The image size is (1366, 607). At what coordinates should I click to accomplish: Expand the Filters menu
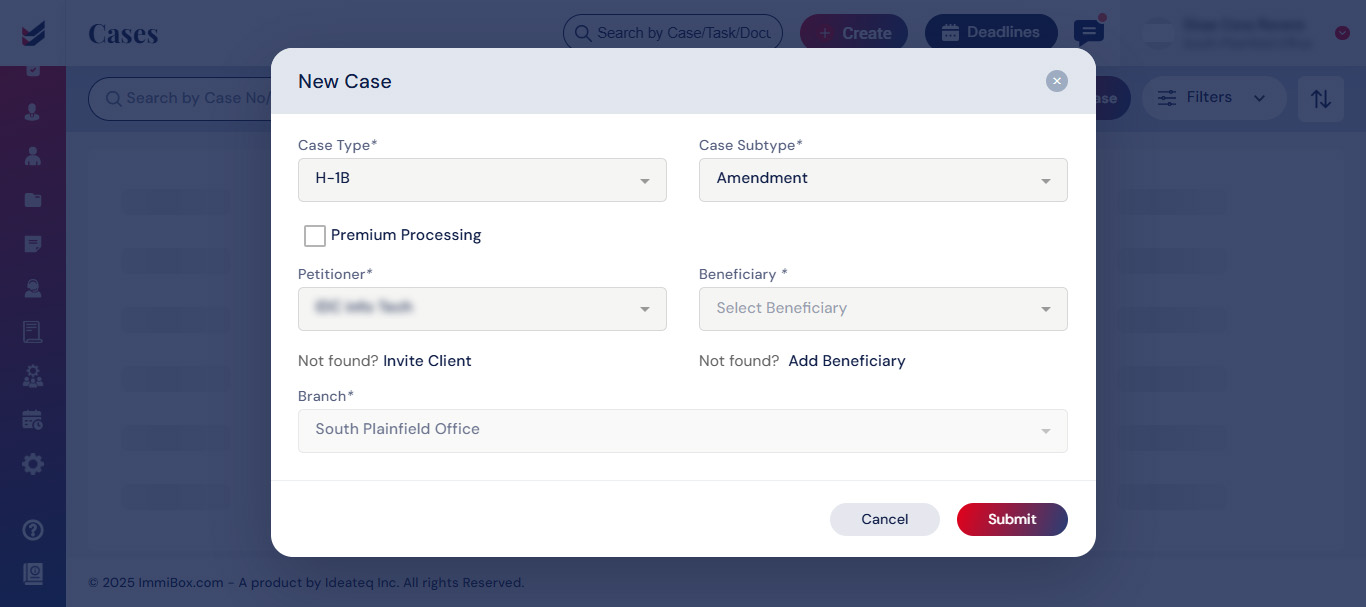pos(1214,98)
